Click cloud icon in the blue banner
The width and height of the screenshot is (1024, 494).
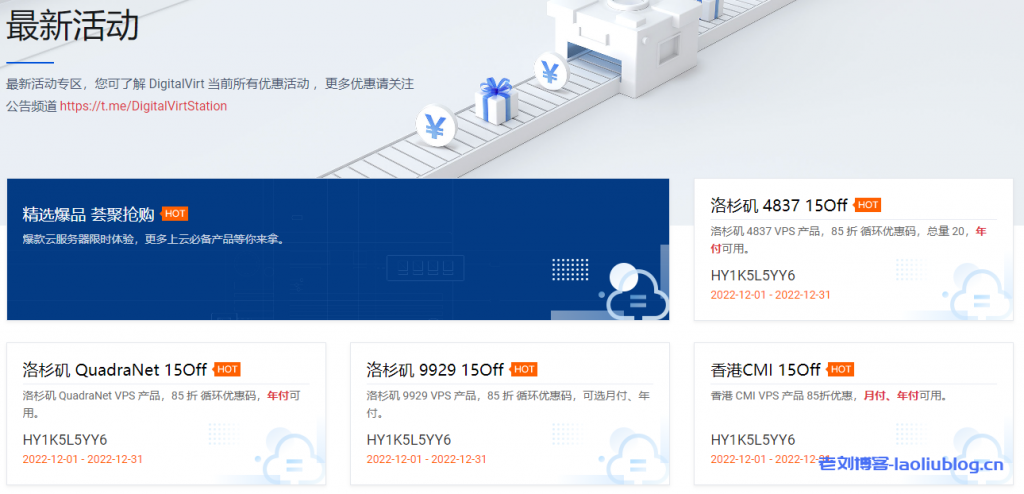pyautogui.click(x=635, y=292)
